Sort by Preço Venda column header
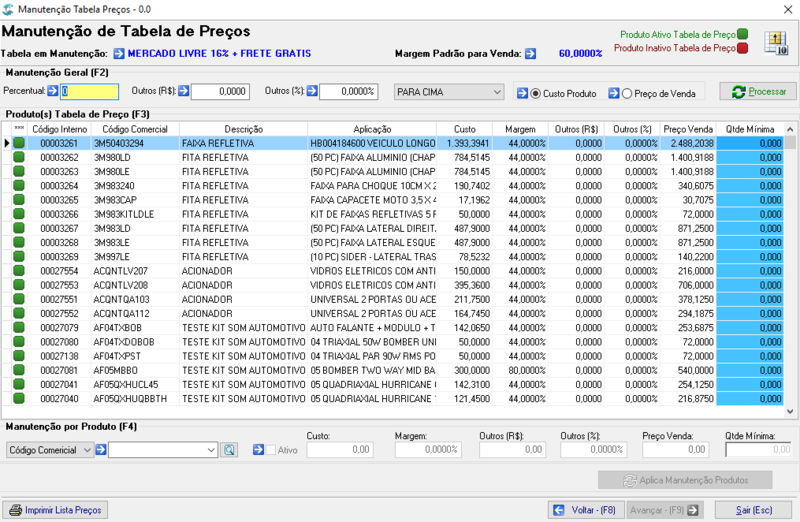This screenshot has height=522, width=800. pyautogui.click(x=688, y=129)
